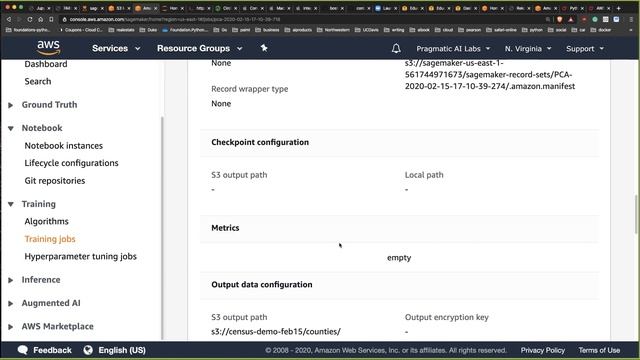640x360 pixels.
Task: Open the 'UCDavis' bookmarks folder
Action: (367, 30)
